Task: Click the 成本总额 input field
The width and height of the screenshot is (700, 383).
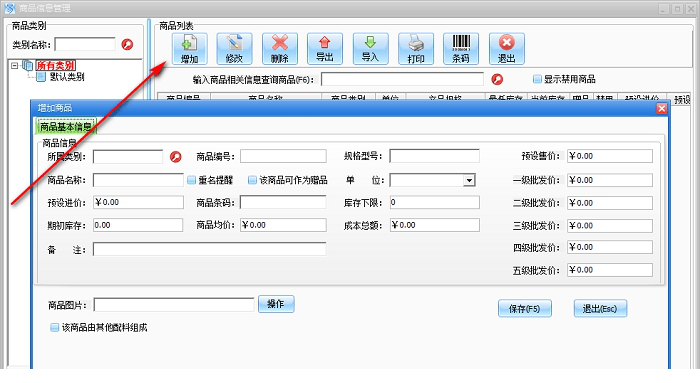Action: point(434,225)
